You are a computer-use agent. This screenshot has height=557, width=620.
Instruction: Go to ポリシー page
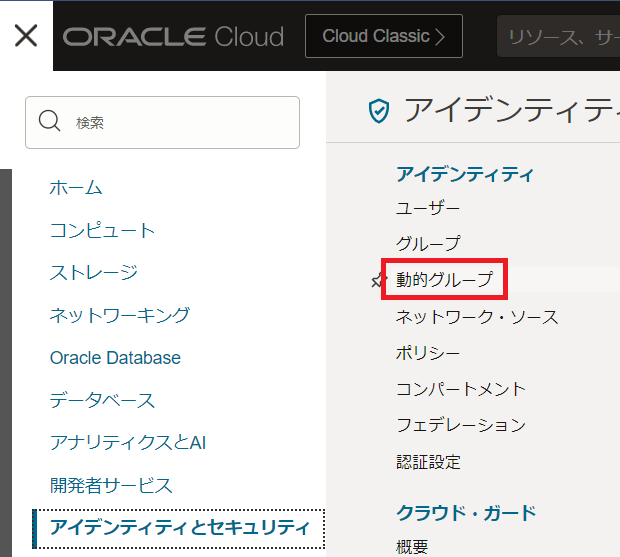coord(428,353)
